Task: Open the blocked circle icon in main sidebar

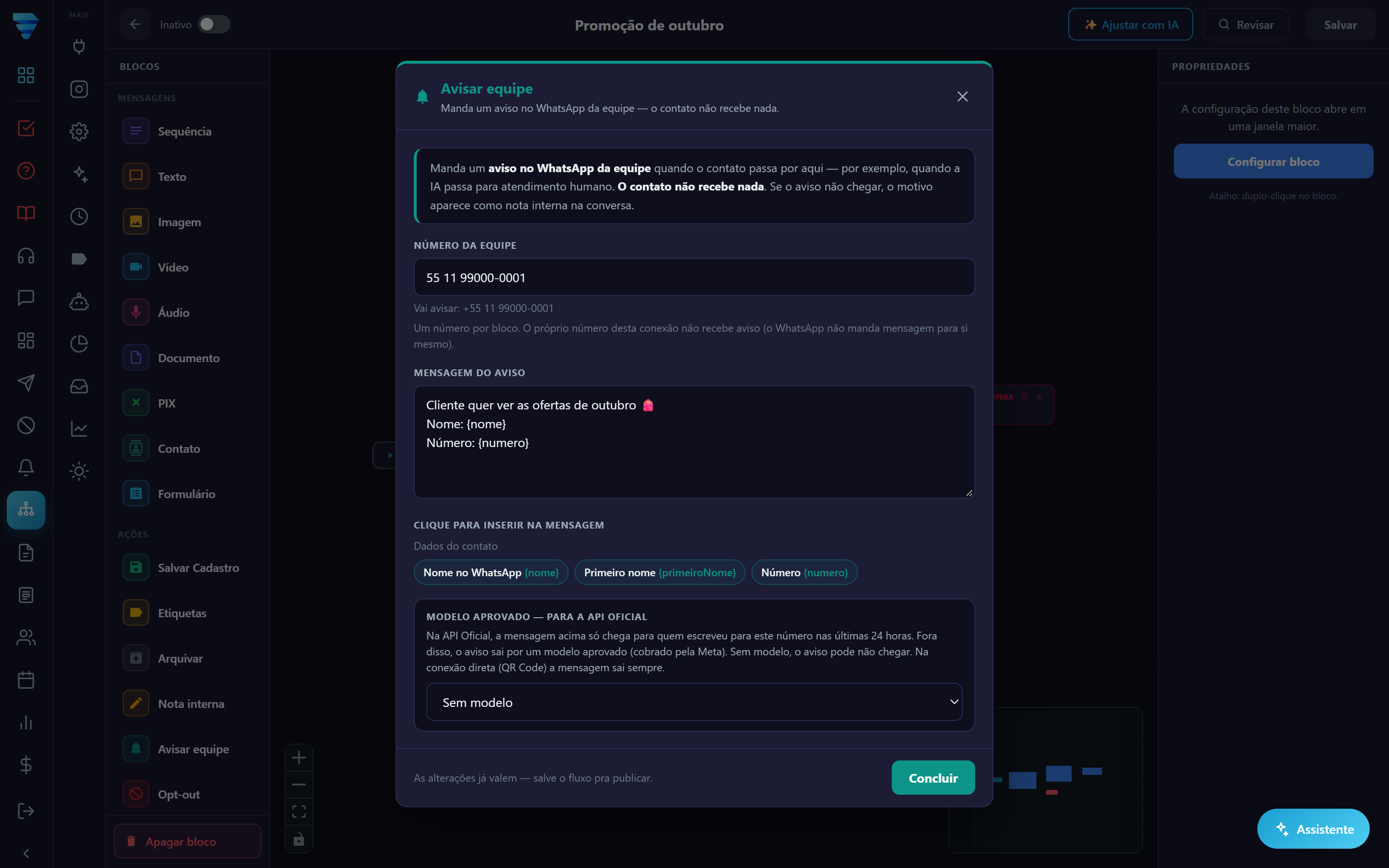Action: pos(26,425)
